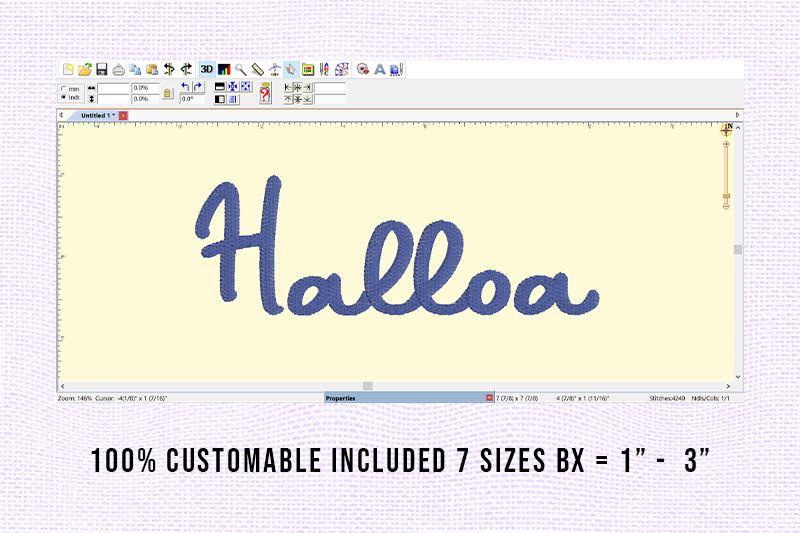Click the vertical scrollbar thumb
This screenshot has width=800, height=533.
tap(738, 249)
